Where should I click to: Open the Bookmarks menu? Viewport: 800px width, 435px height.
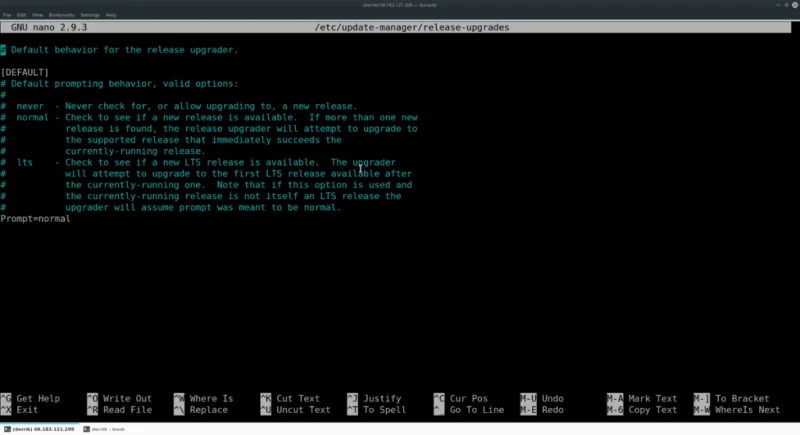point(62,15)
